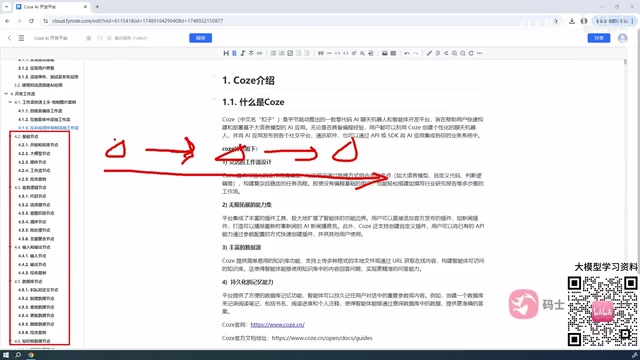Collapse outline section 4.5 数据库节点

[x=11, y=281]
